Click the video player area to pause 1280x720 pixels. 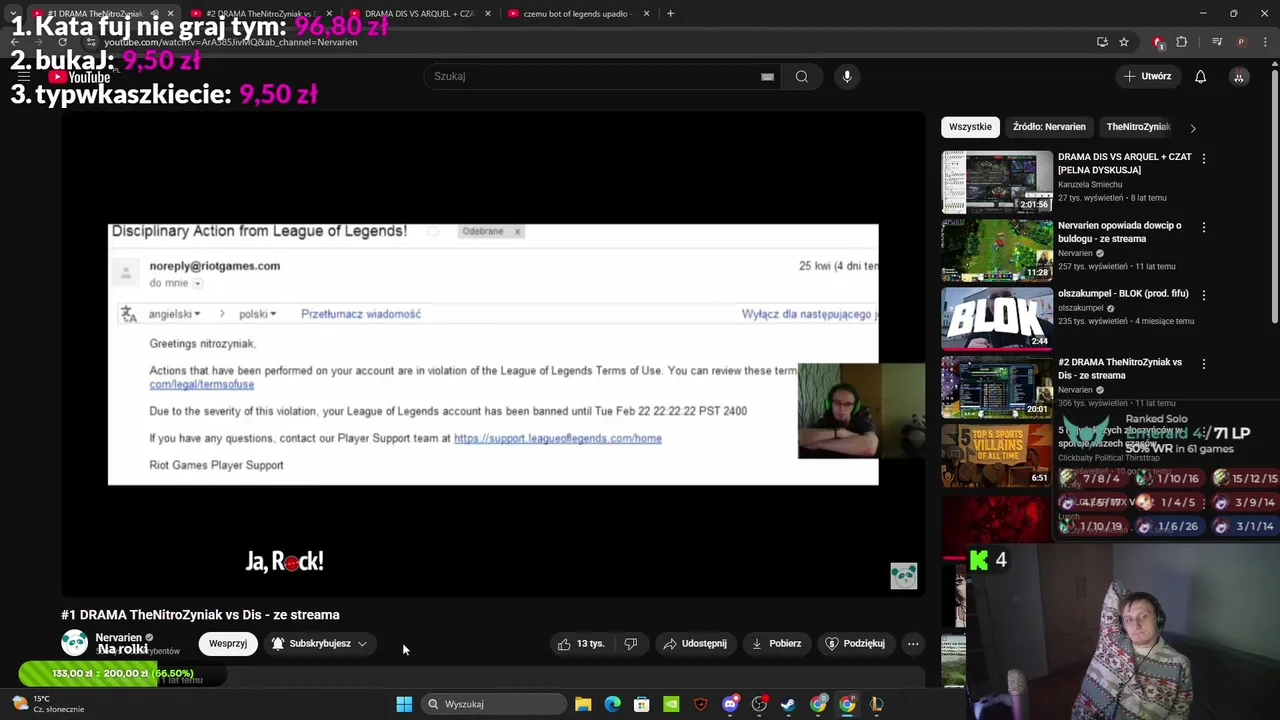(493, 354)
